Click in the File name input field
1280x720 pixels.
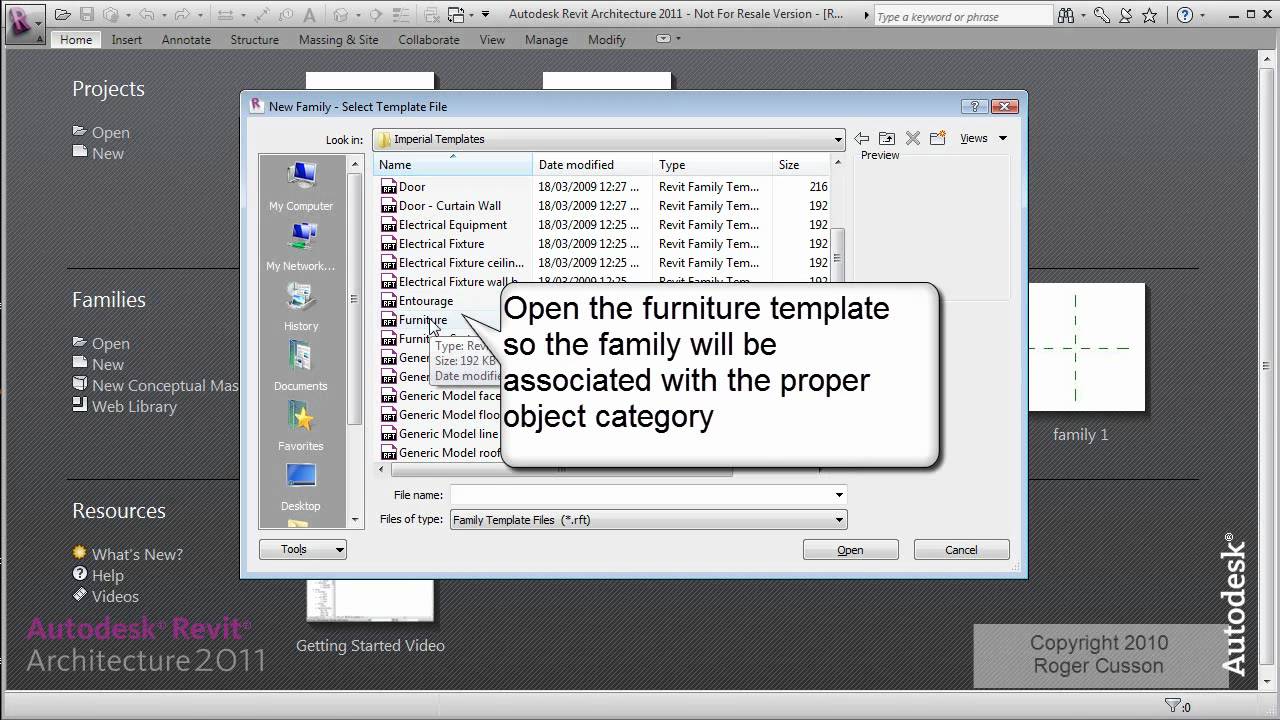point(640,494)
